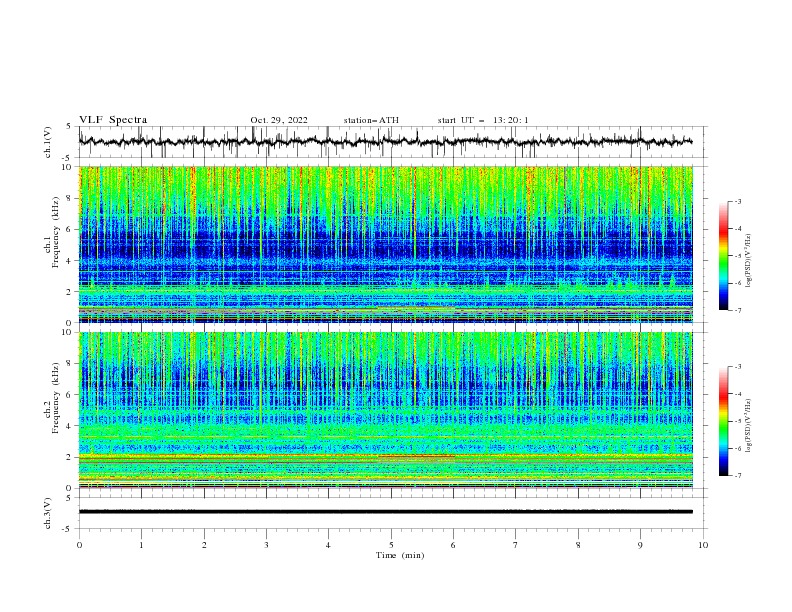Click the "-5" label on ch.2 color bar
This screenshot has width=792, height=612.
pyautogui.click(x=737, y=421)
